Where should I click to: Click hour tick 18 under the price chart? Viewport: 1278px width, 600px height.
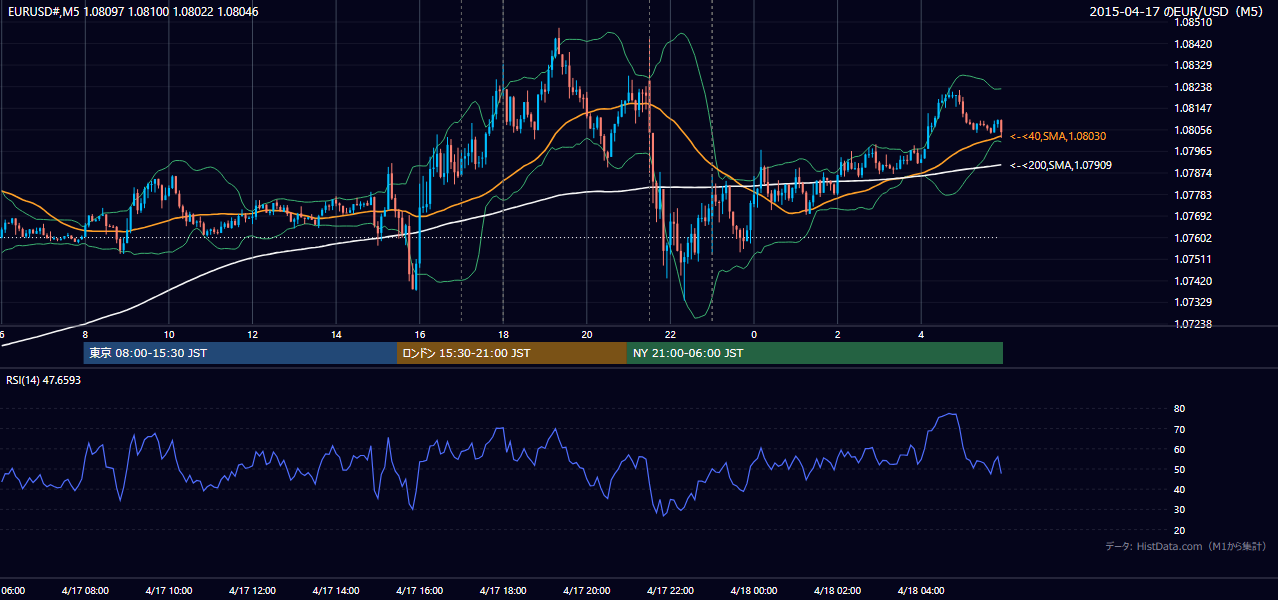click(503, 334)
